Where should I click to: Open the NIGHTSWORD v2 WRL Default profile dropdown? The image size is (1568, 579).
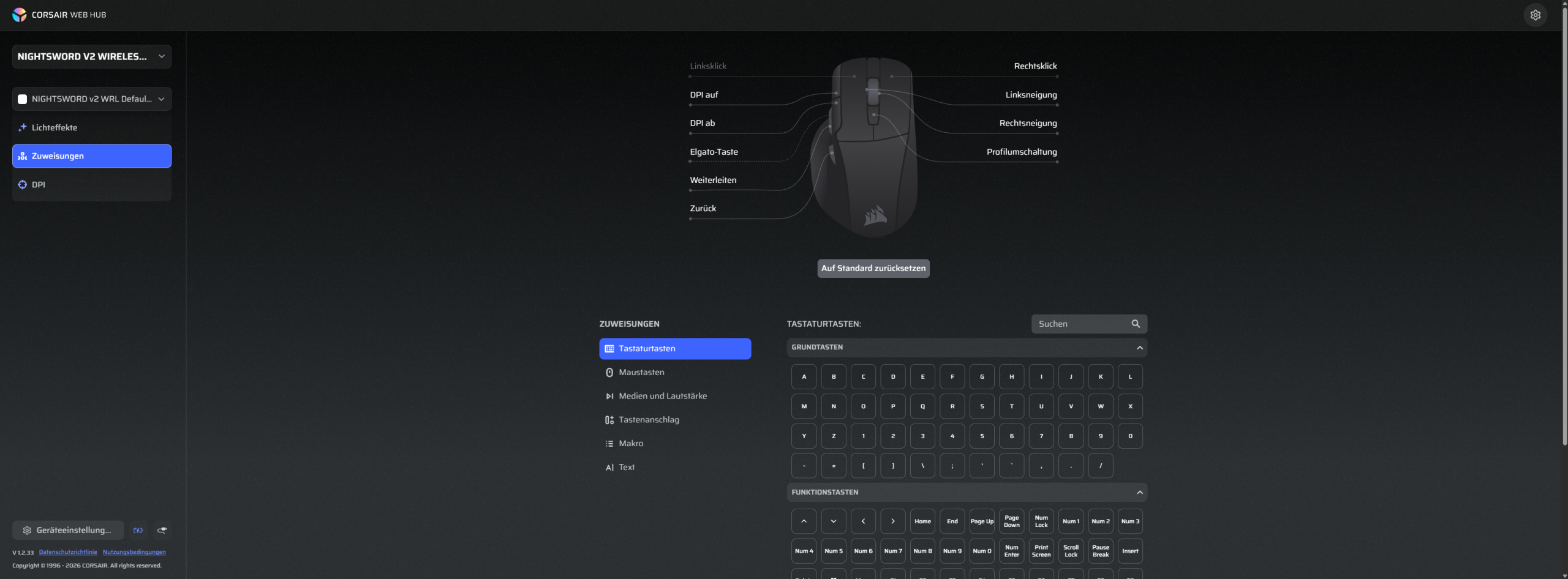[x=92, y=99]
